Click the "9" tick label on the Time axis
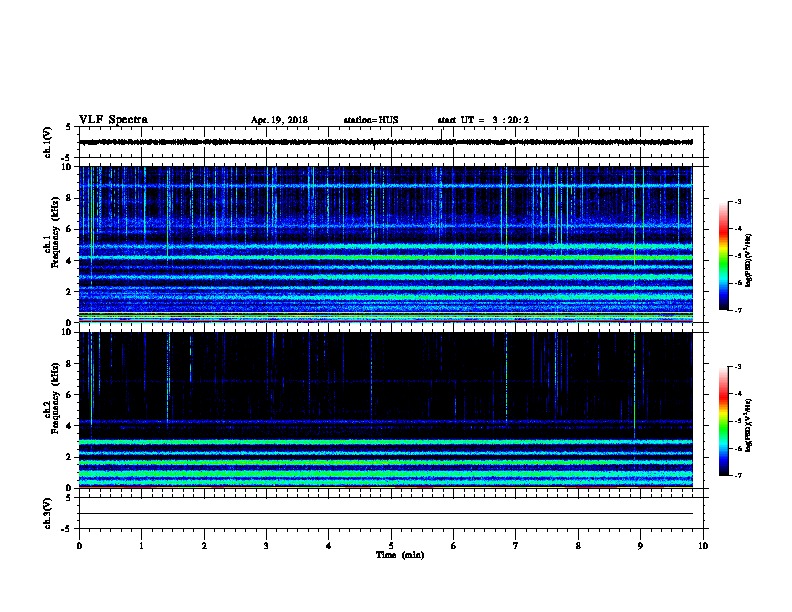792x612 pixels. 640,546
